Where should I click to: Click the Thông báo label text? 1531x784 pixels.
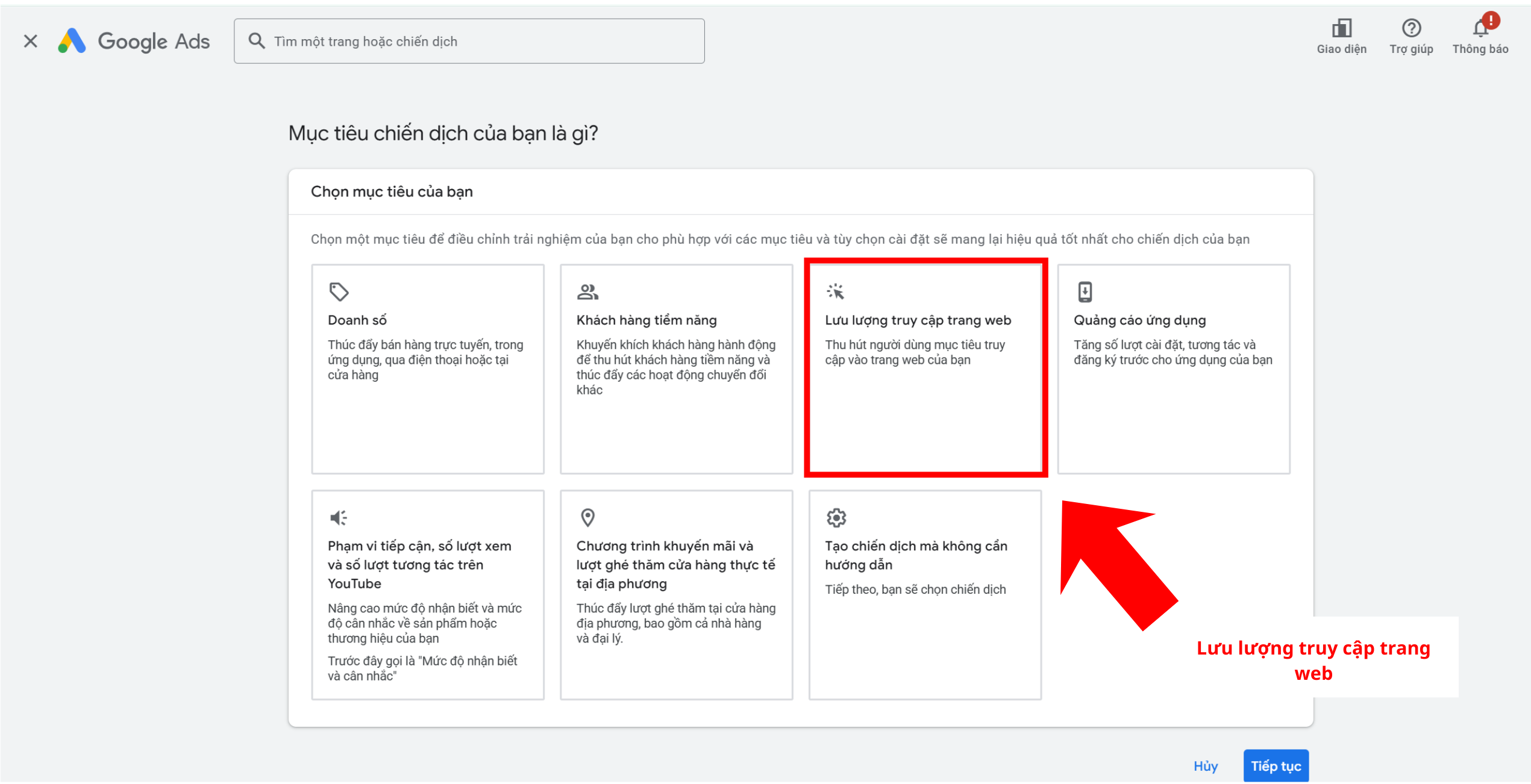[1480, 49]
